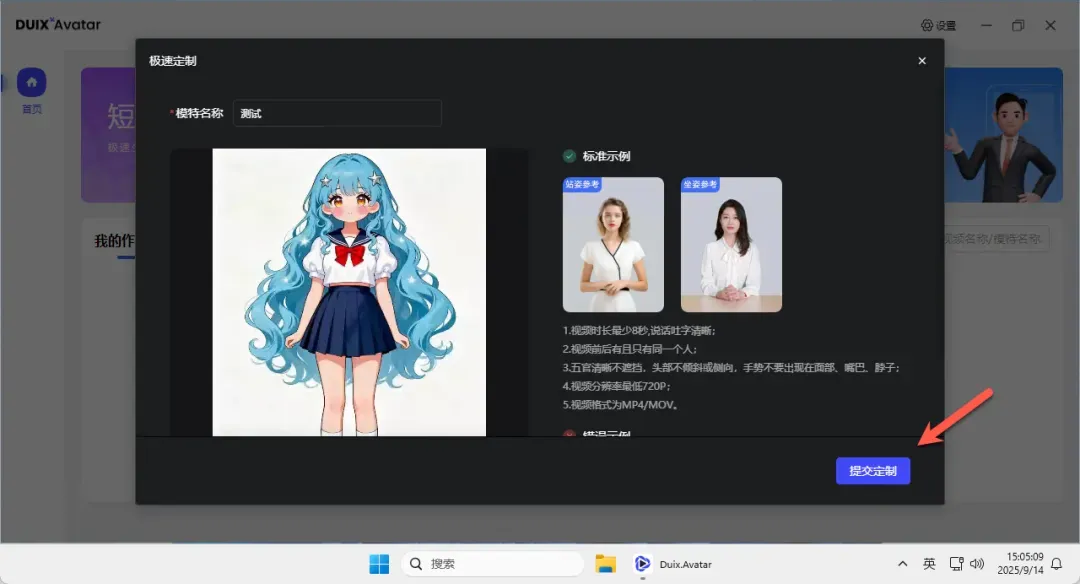Expand the system tray hidden icons chevron
The width and height of the screenshot is (1080, 584).
pos(903,564)
